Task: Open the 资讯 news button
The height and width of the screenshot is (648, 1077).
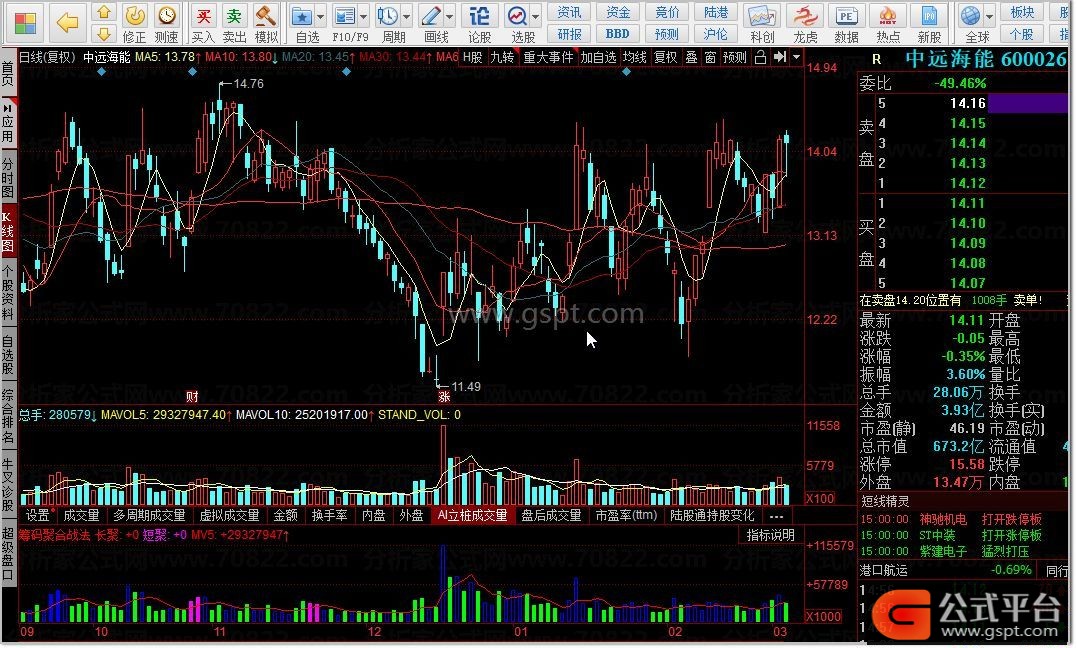Action: click(x=569, y=12)
